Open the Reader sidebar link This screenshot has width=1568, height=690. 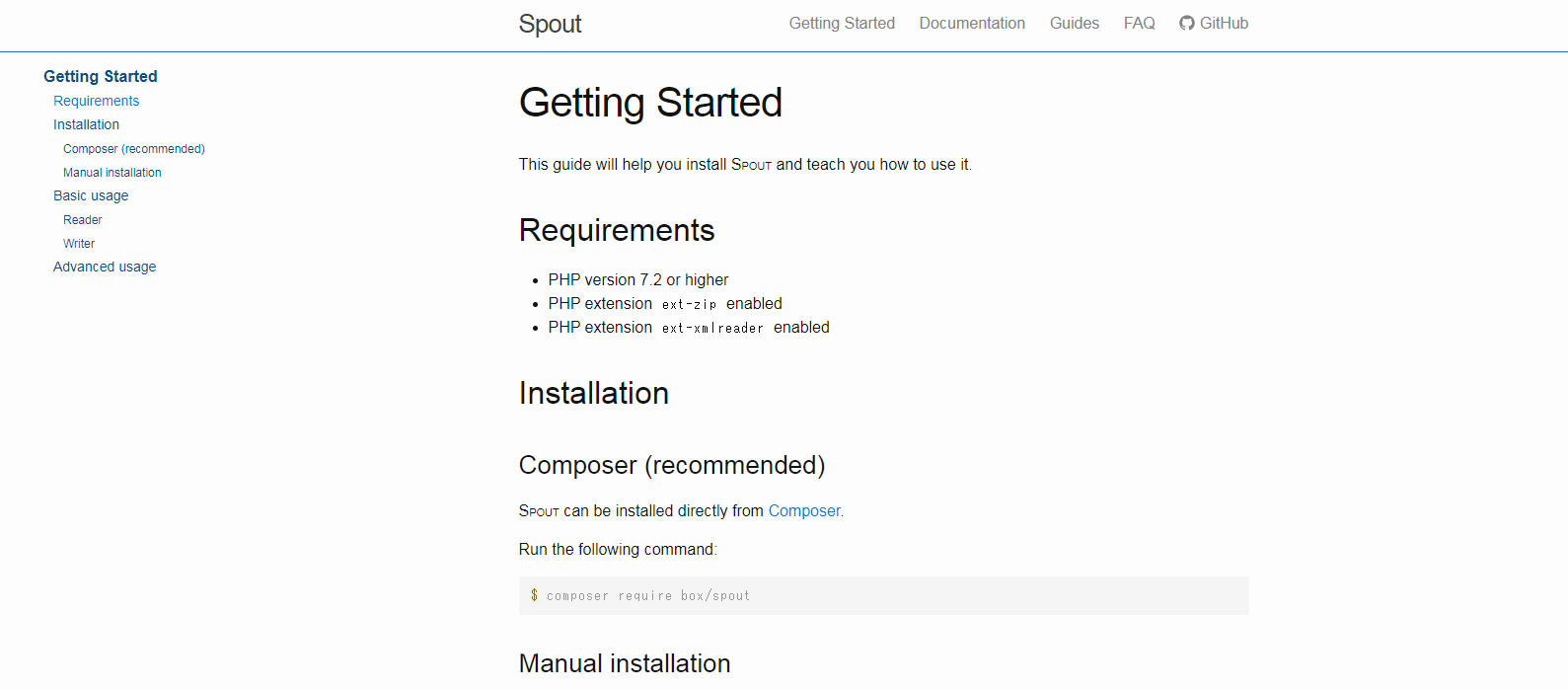(83, 220)
